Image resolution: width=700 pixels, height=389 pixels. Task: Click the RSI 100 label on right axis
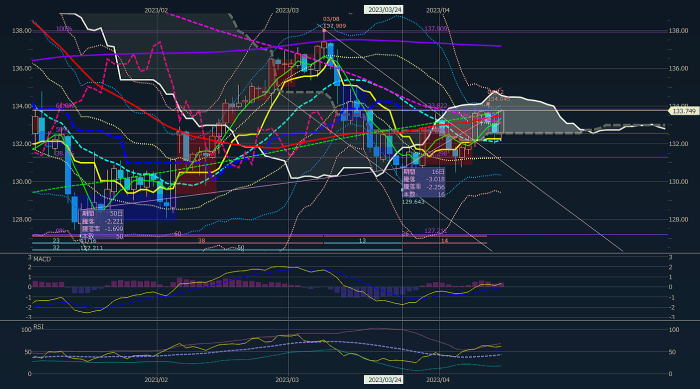click(x=674, y=330)
